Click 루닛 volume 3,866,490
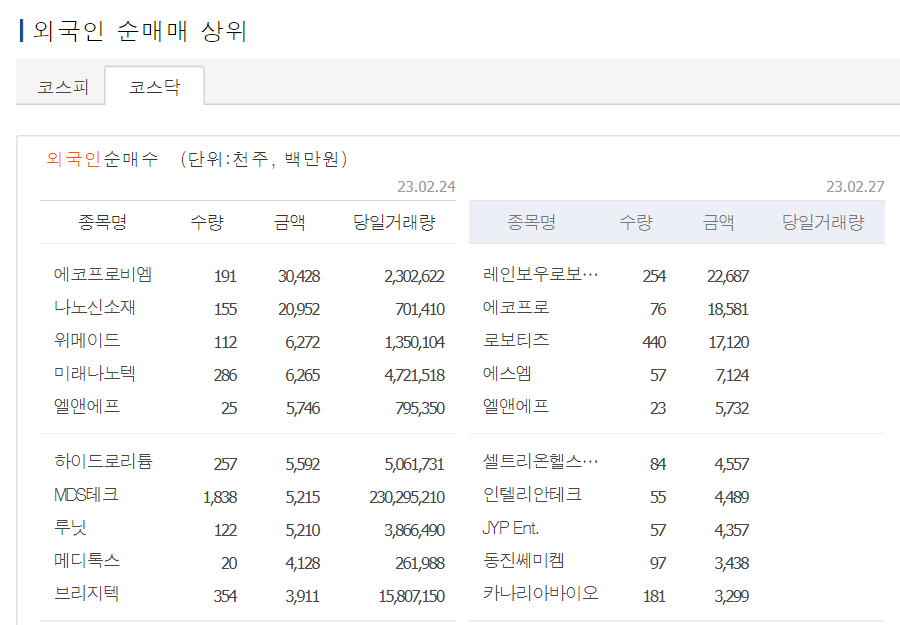This screenshot has height=625, width=900. [x=414, y=530]
